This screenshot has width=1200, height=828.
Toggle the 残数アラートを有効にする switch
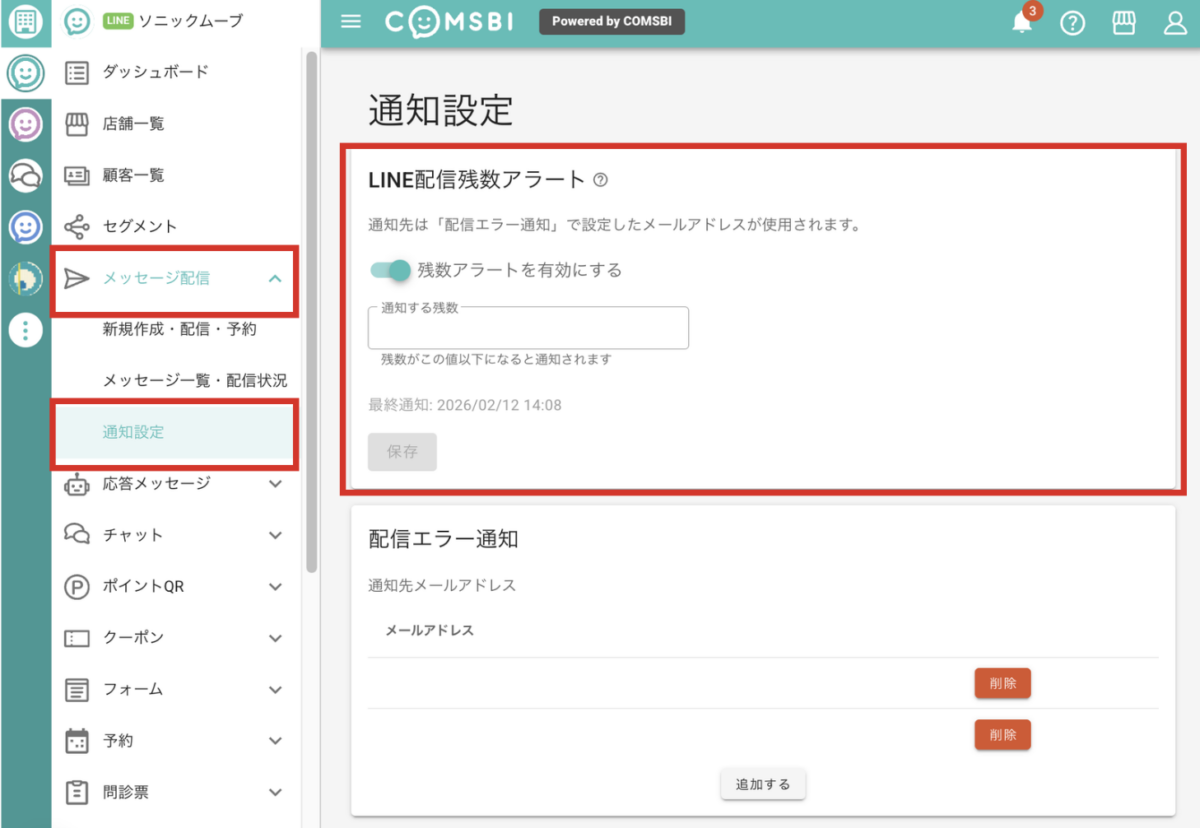tap(390, 270)
